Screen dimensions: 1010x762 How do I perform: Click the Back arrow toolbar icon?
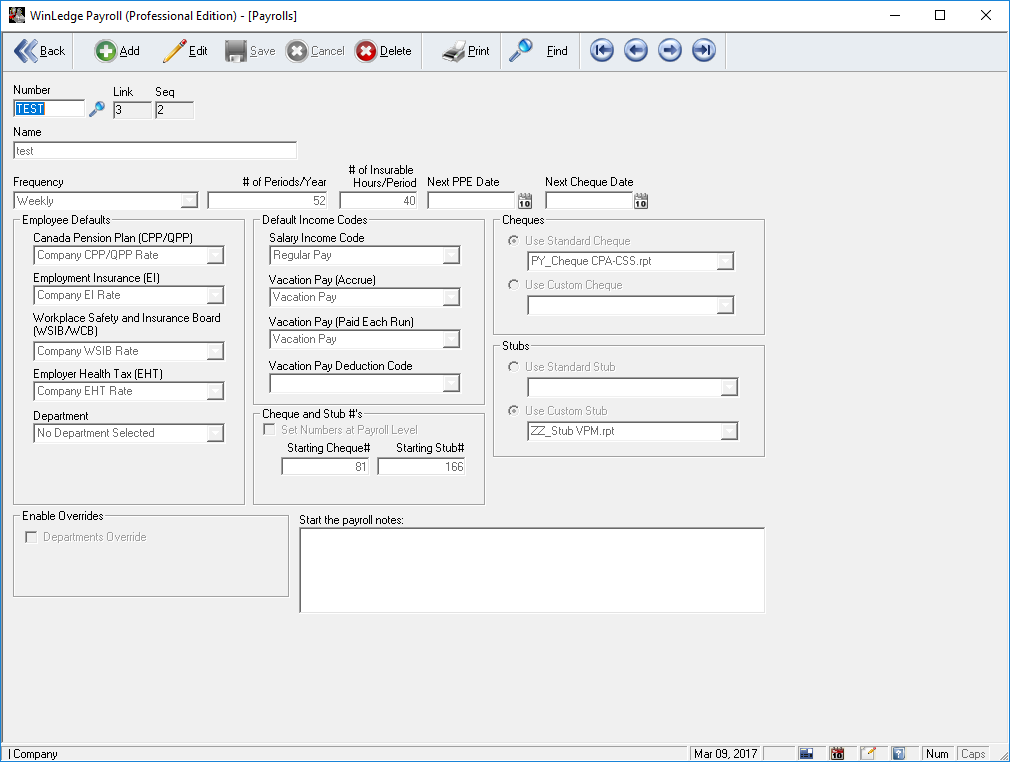pyautogui.click(x=26, y=51)
